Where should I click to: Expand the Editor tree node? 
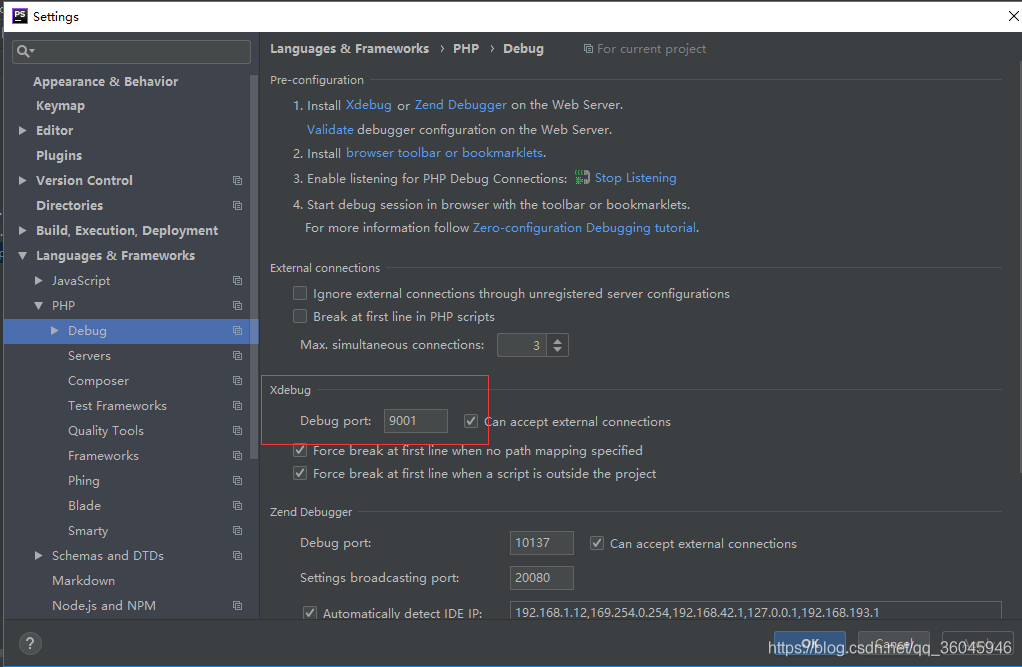point(21,130)
